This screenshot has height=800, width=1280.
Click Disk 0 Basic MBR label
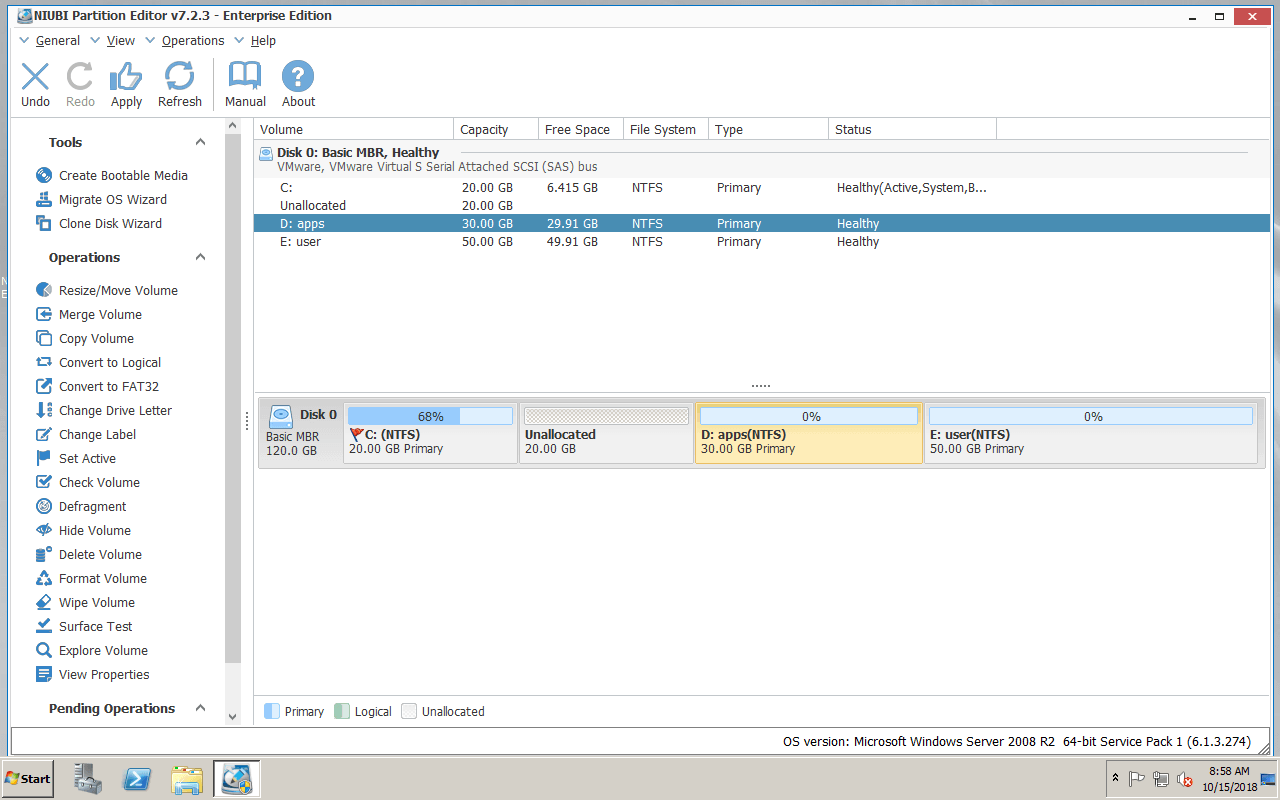pos(302,431)
